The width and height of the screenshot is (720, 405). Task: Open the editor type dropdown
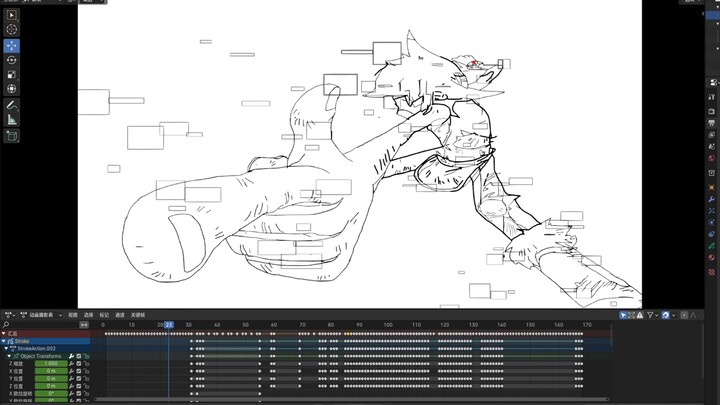[10, 315]
